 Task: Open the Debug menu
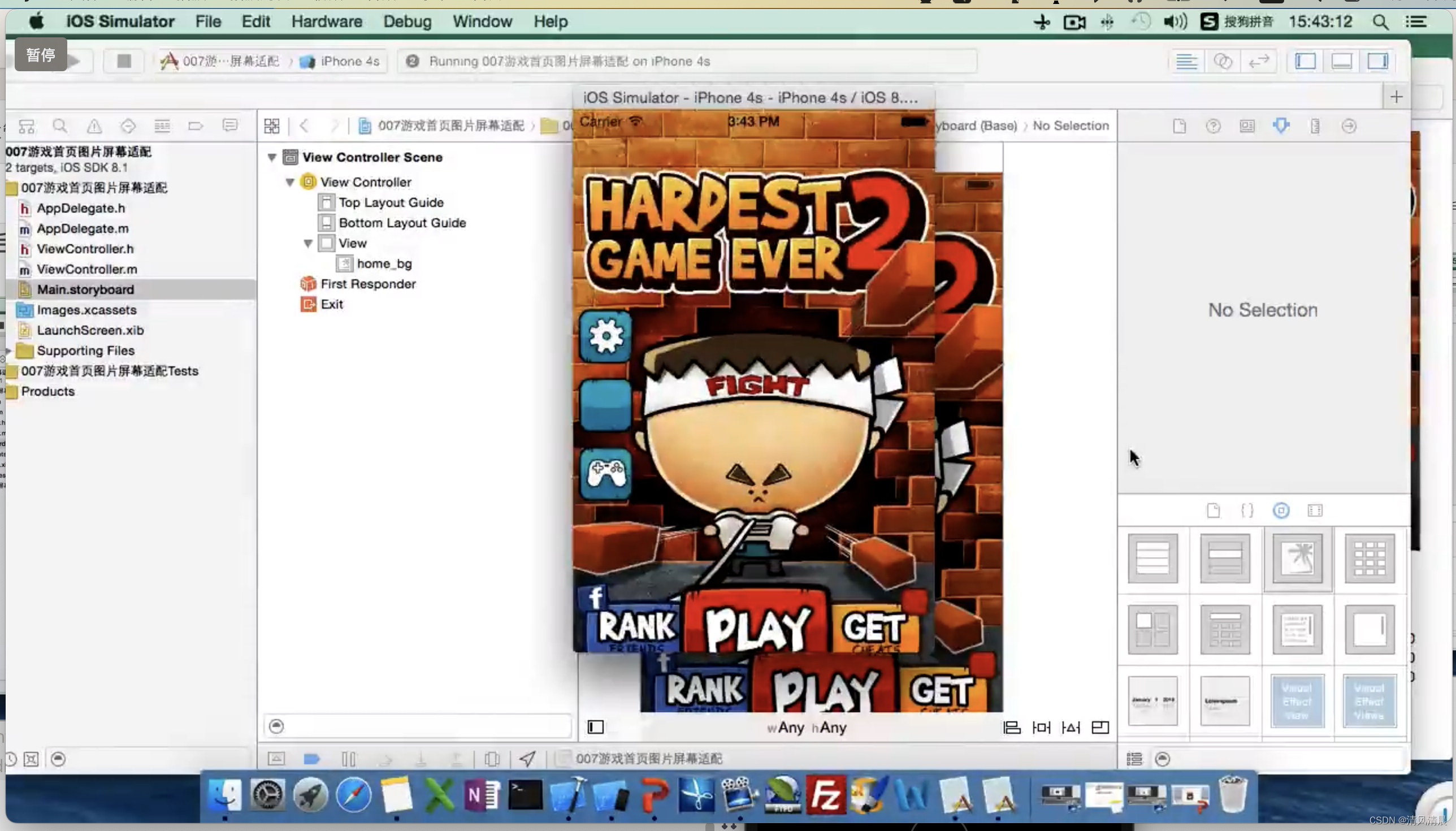[x=408, y=21]
